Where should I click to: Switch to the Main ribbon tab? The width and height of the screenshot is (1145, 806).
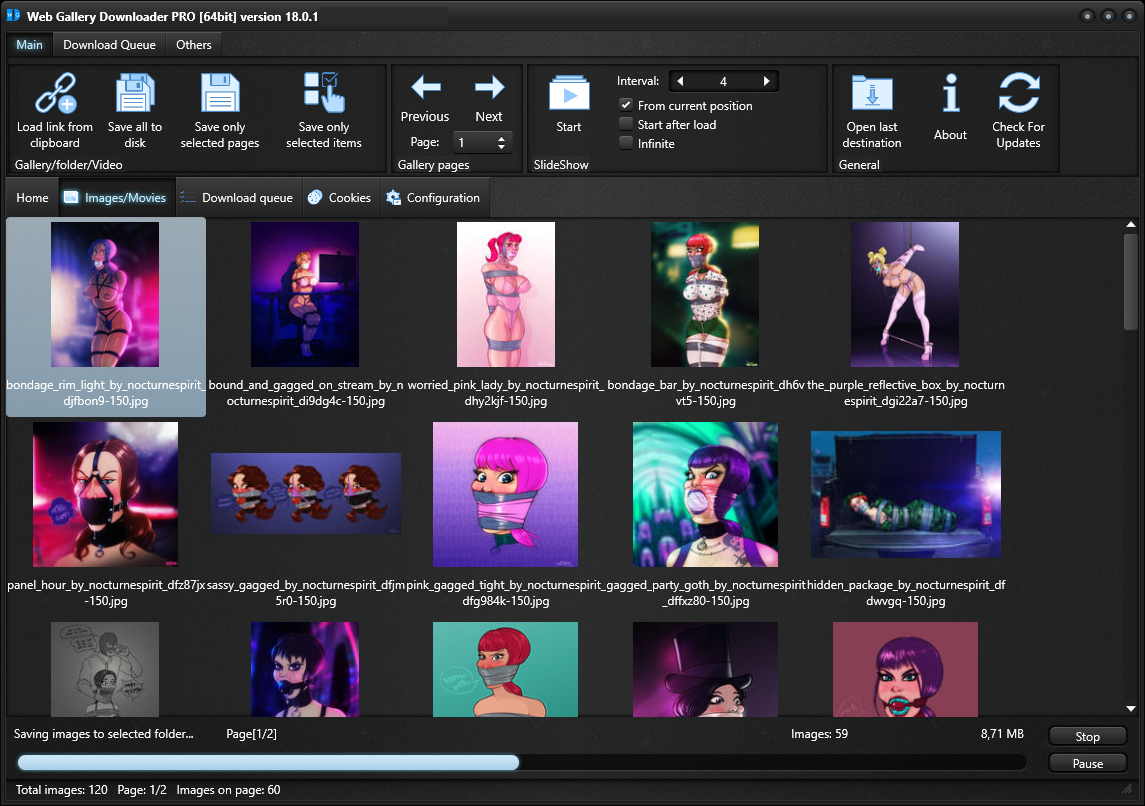pyautogui.click(x=29, y=45)
